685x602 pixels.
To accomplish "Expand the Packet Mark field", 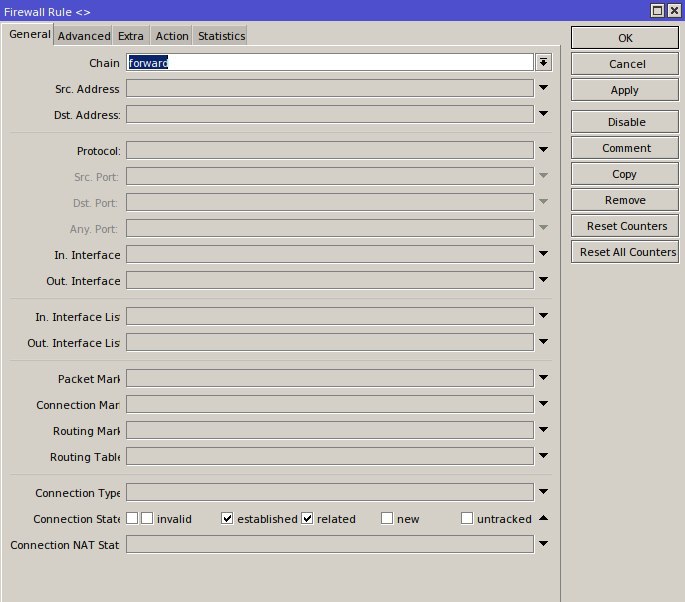I will (x=543, y=377).
